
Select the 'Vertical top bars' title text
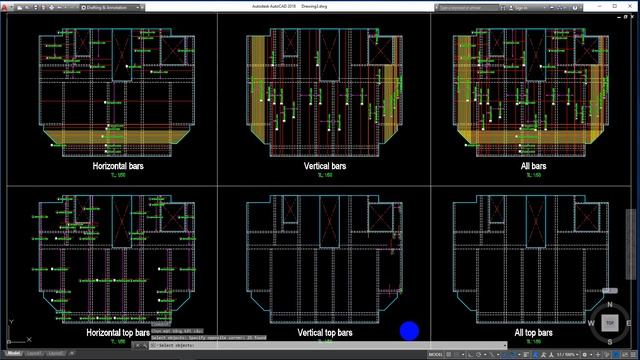click(325, 333)
